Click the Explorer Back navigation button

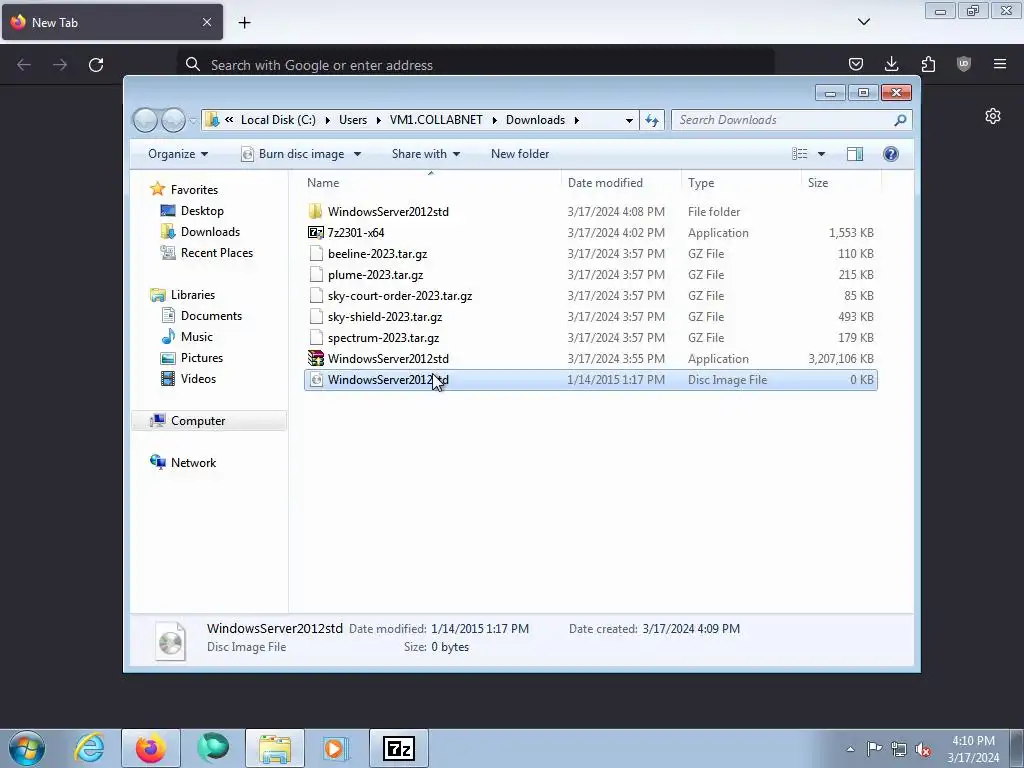(145, 120)
